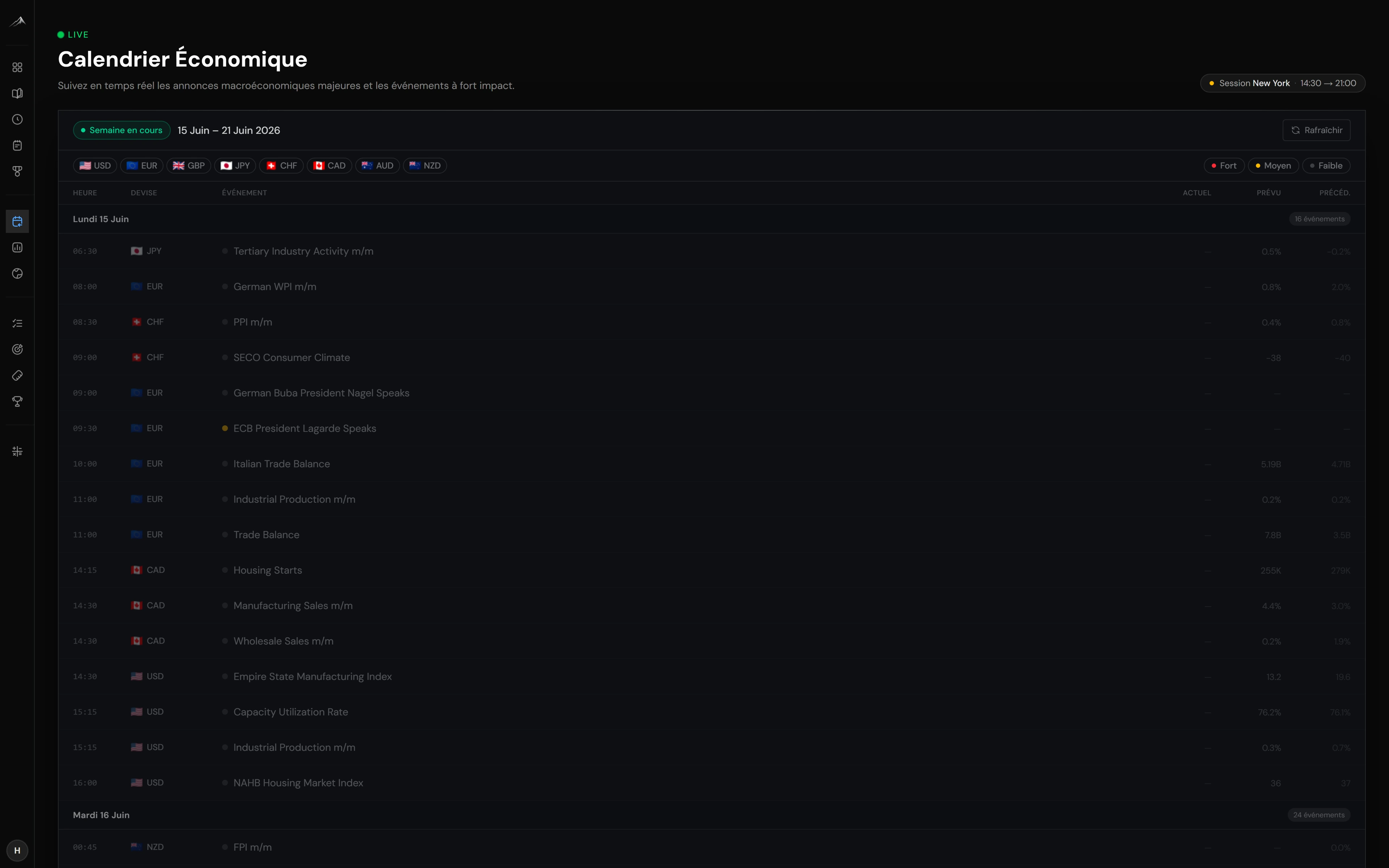Select the Housing Starts event
1389x868 pixels.
point(712,570)
